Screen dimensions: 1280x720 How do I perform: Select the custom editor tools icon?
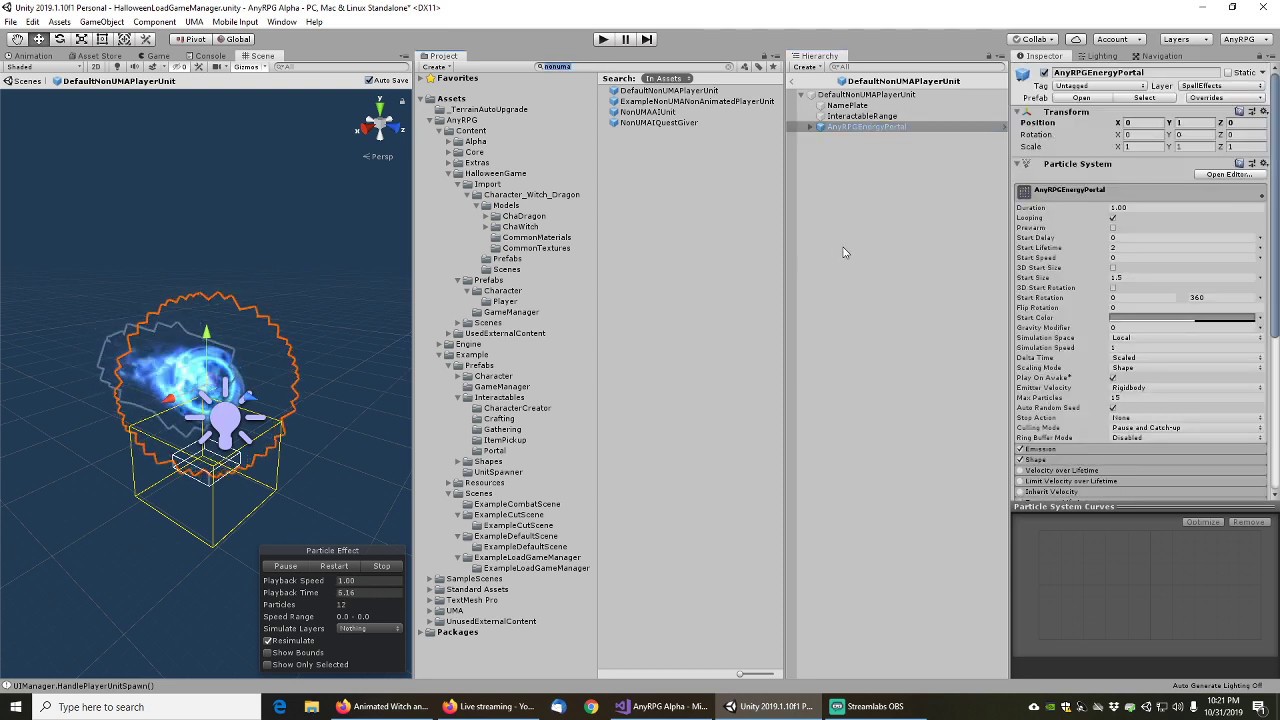[x=145, y=39]
